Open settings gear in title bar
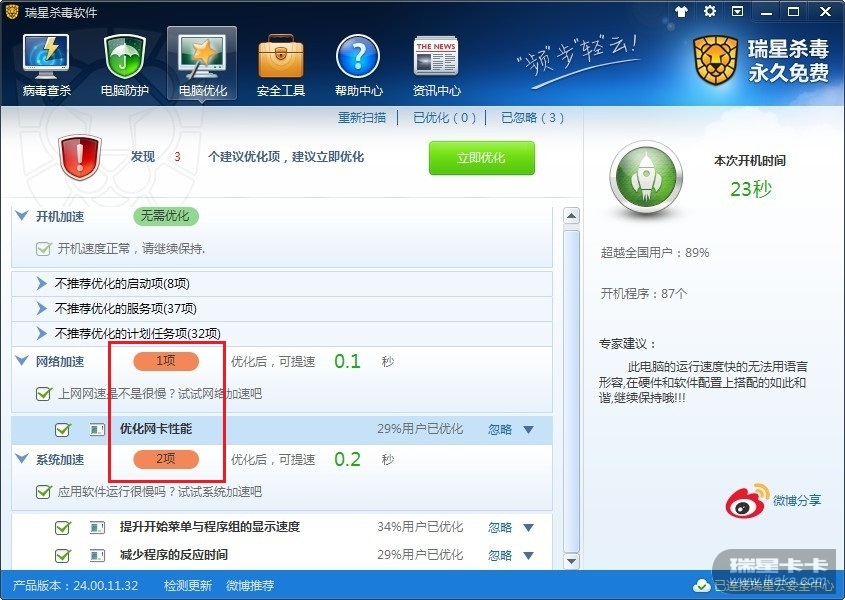 (710, 11)
